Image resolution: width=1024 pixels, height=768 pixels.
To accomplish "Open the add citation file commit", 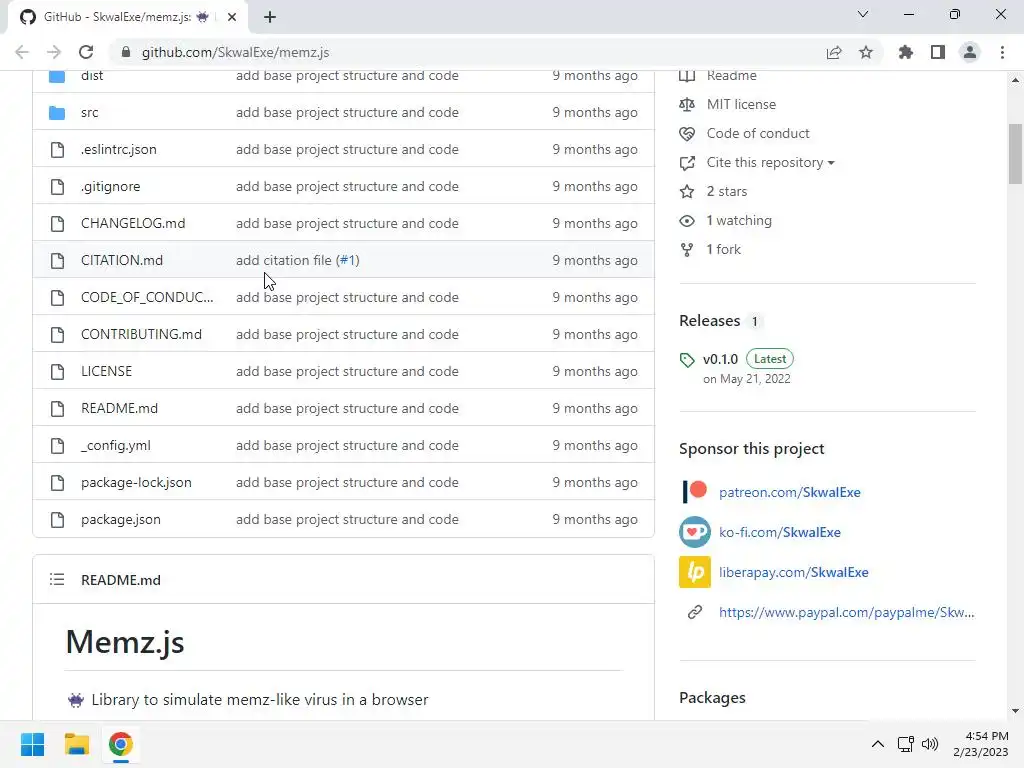I will coord(283,261).
